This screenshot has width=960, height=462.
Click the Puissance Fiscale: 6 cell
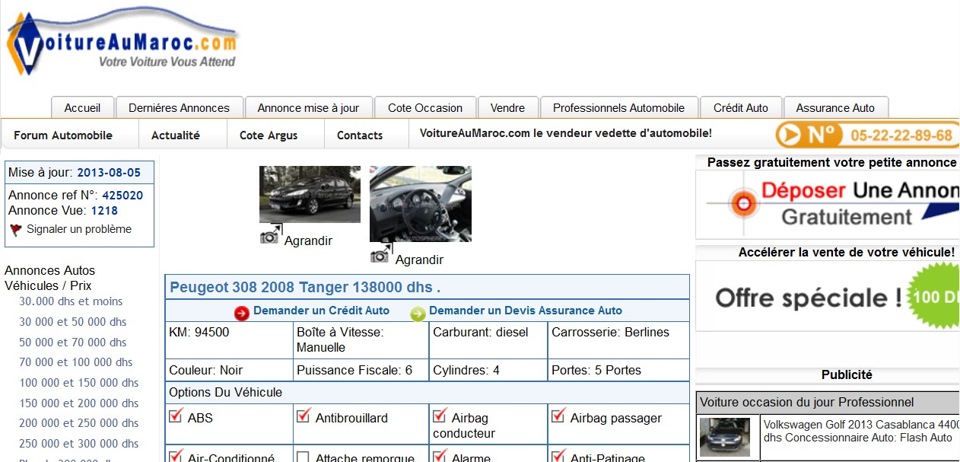point(361,370)
